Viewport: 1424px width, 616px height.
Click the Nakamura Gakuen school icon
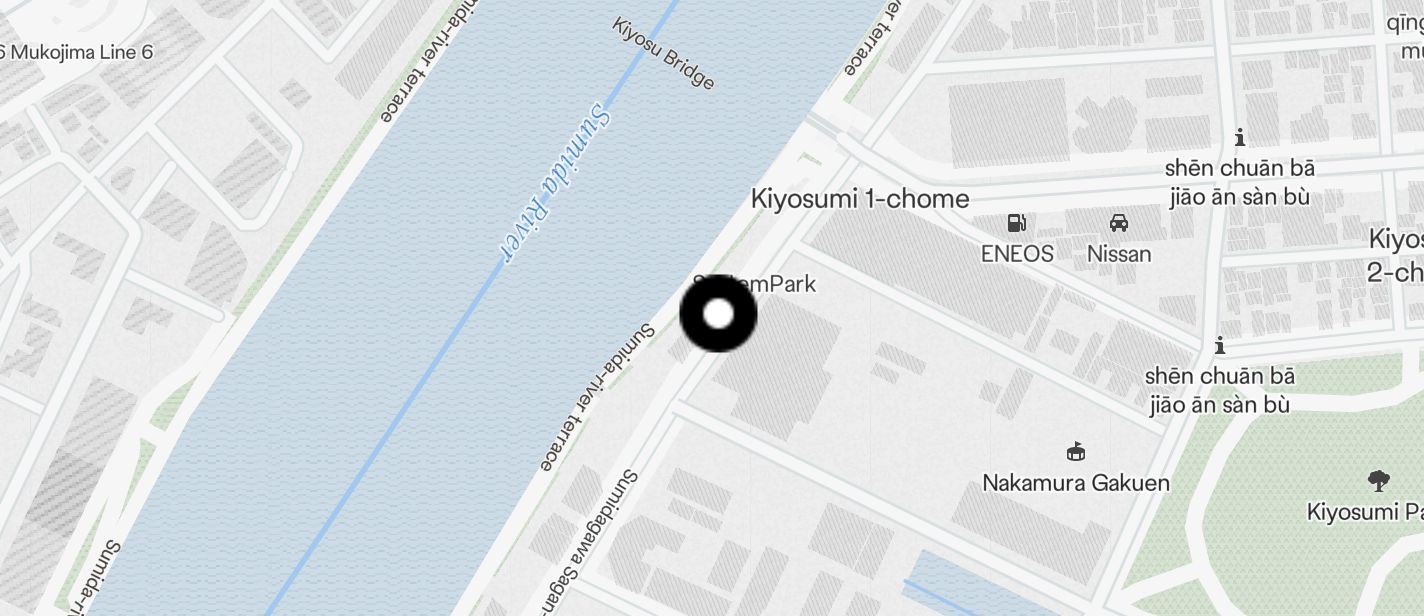1076,452
